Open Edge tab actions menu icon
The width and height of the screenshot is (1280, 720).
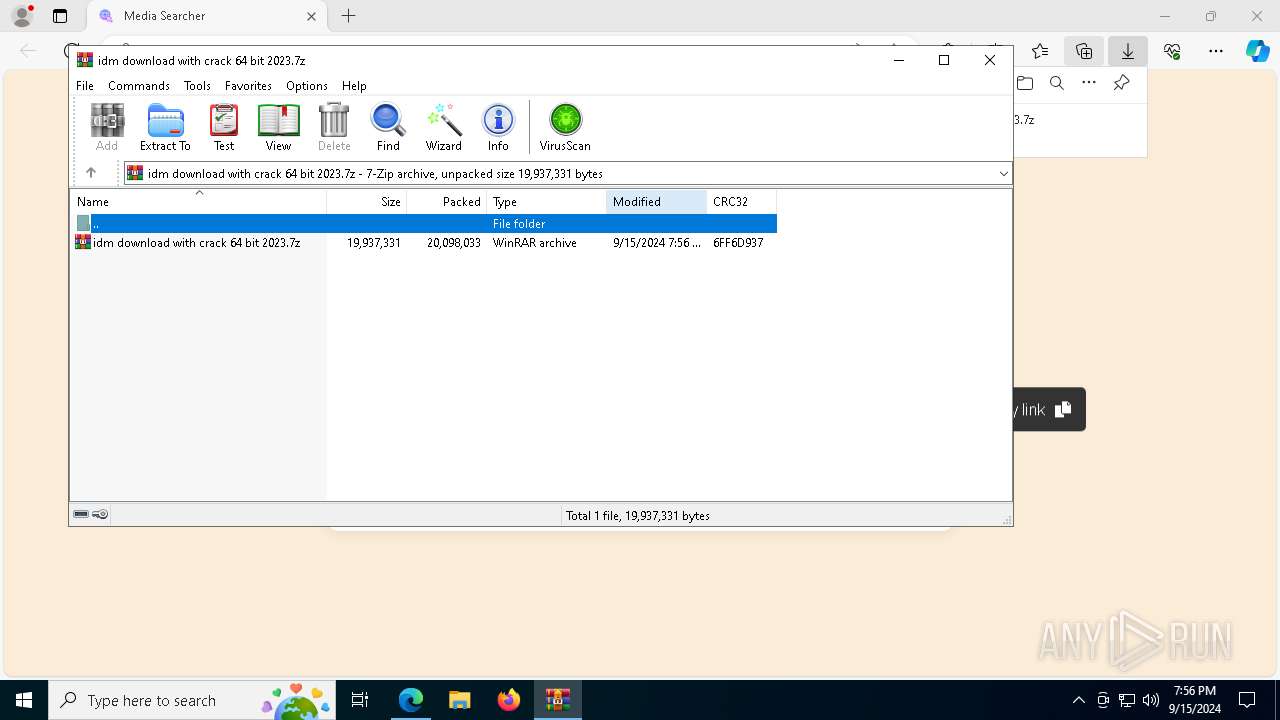[x=60, y=16]
